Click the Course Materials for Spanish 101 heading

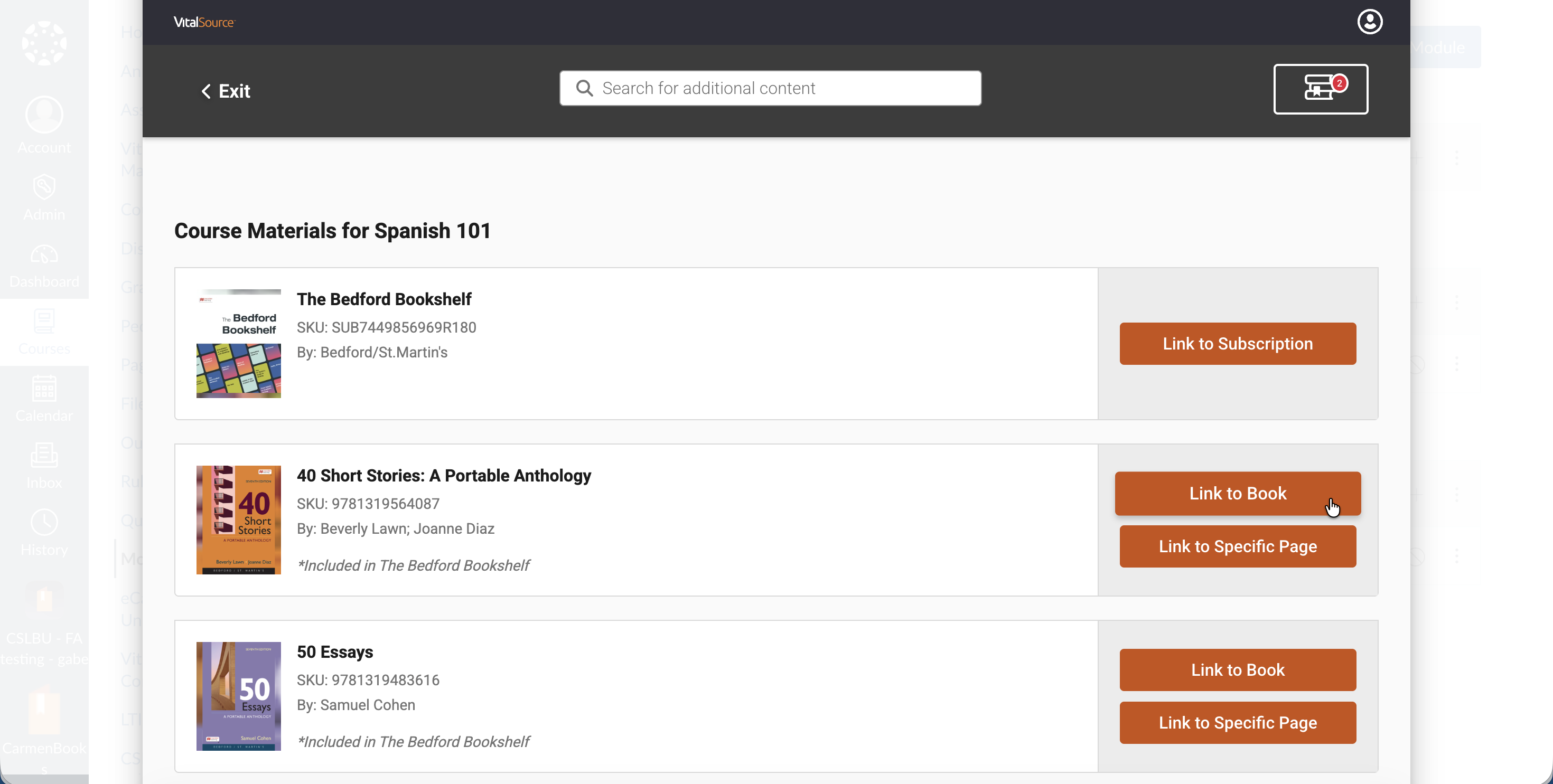pyautogui.click(x=332, y=231)
